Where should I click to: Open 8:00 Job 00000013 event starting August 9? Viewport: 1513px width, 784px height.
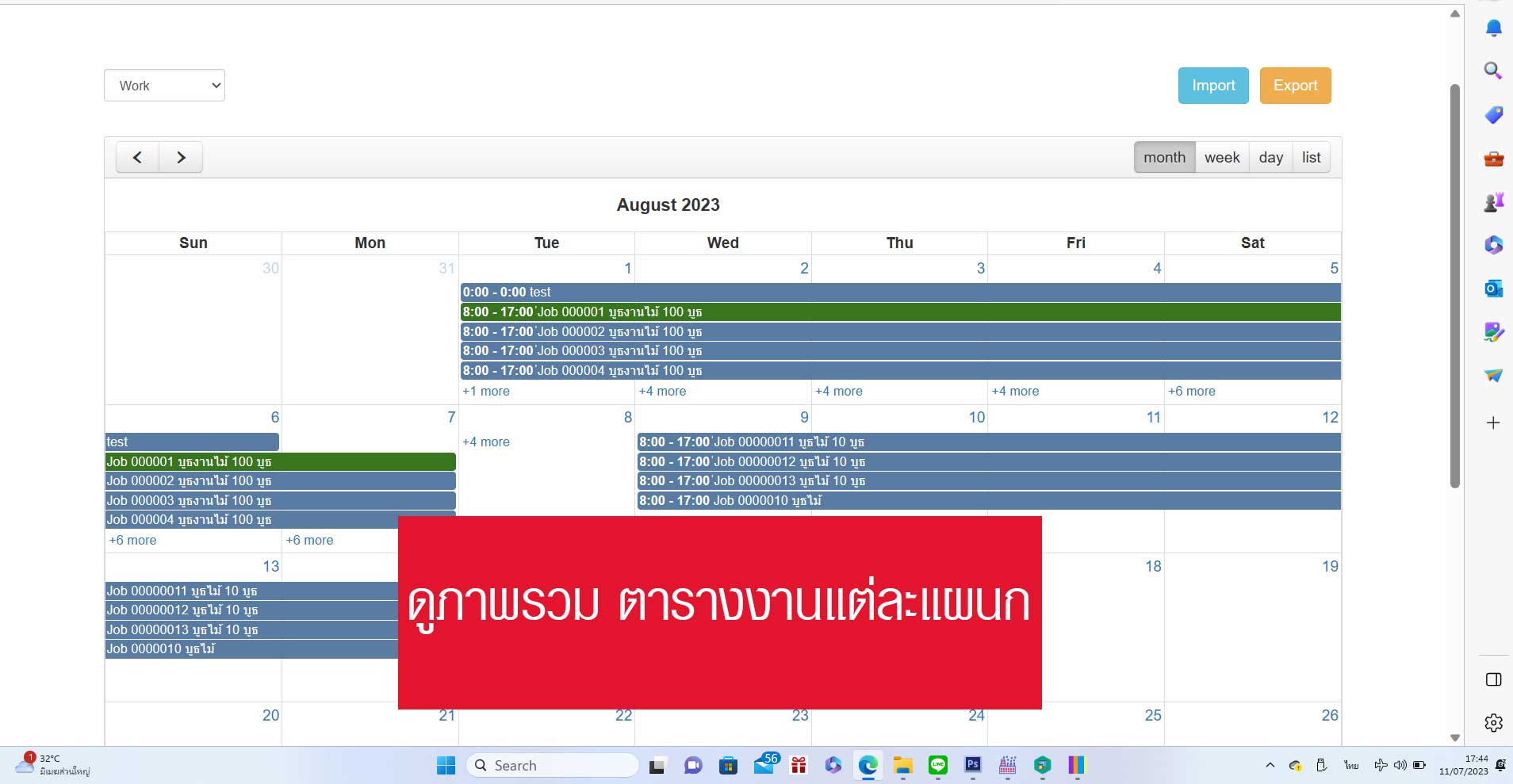coord(989,480)
